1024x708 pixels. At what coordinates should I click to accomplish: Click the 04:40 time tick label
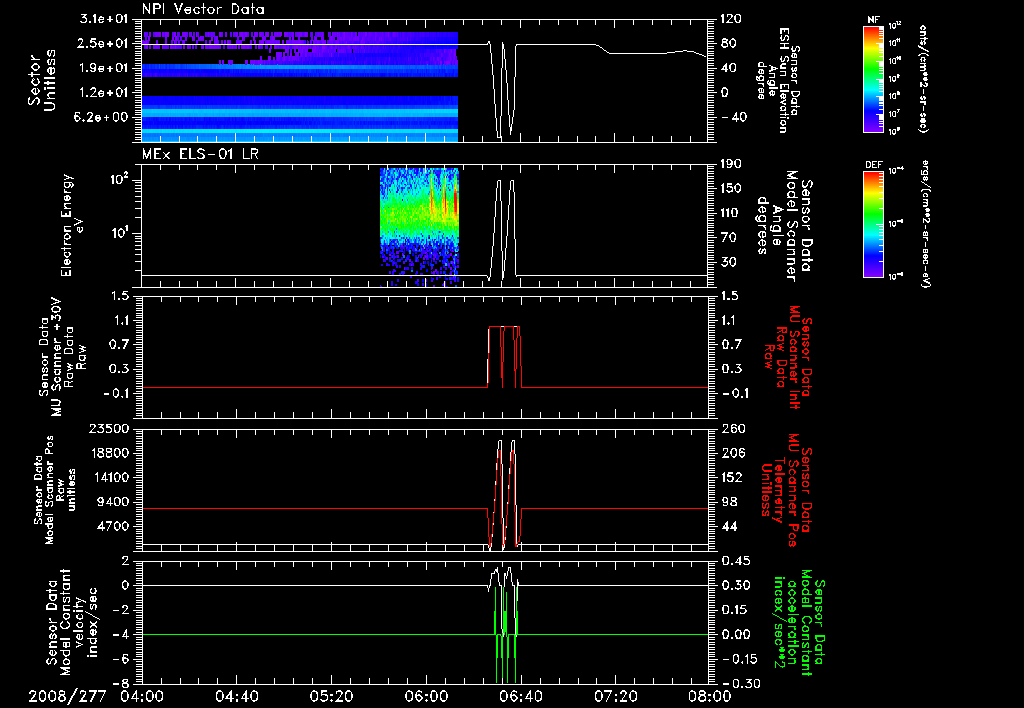coord(236,696)
